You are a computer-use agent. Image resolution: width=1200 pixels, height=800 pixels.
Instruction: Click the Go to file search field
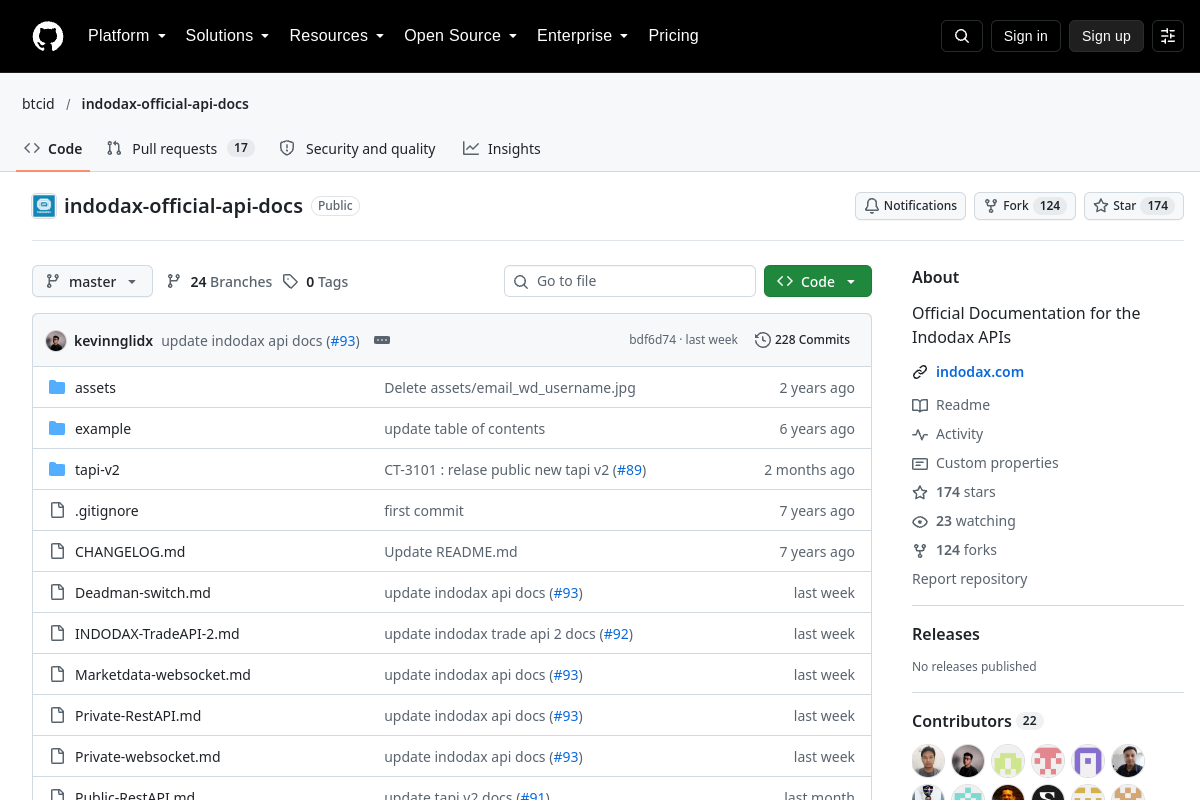coord(630,281)
